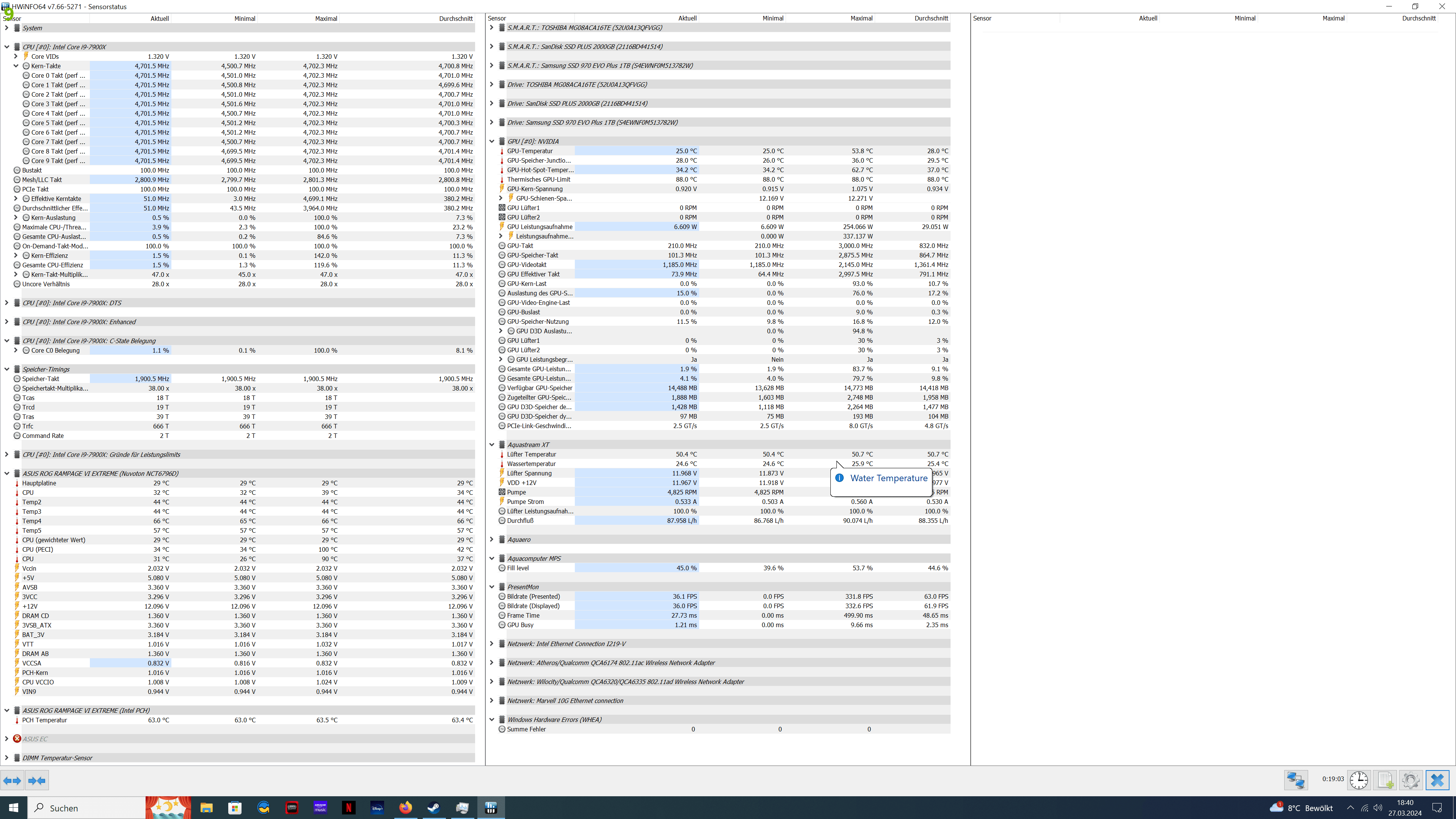Collapse the Kern-Takte row
Image resolution: width=1456 pixels, height=819 pixels.
click(x=16, y=66)
